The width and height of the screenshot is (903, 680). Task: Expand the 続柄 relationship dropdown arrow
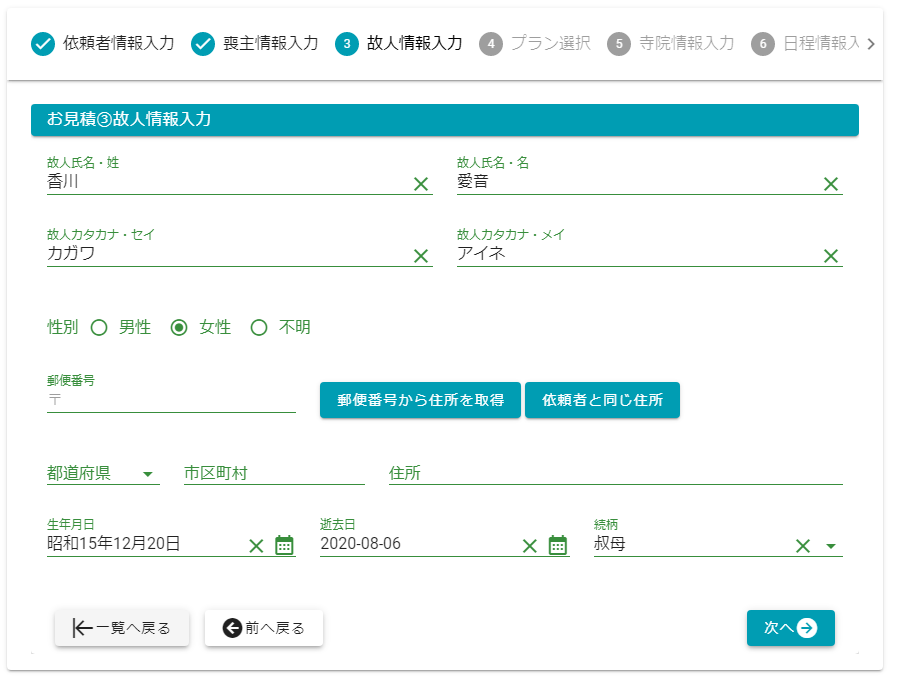pos(830,546)
